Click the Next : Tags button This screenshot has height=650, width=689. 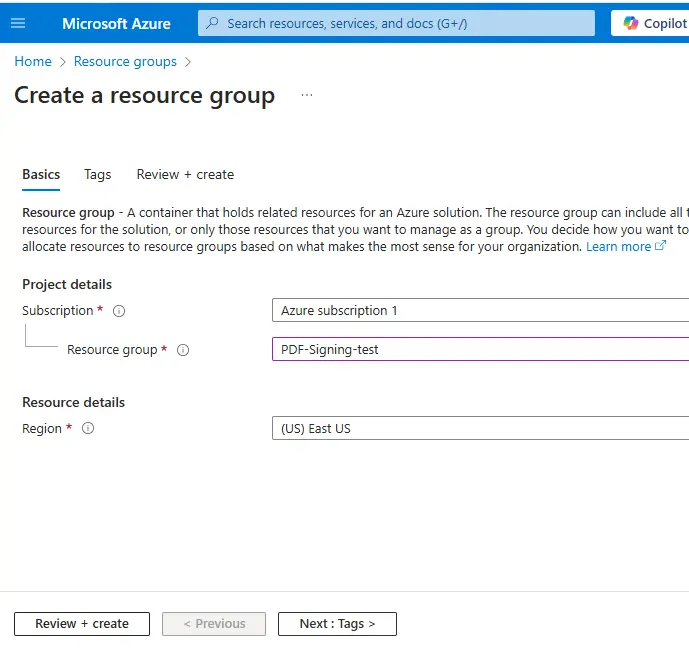(337, 624)
